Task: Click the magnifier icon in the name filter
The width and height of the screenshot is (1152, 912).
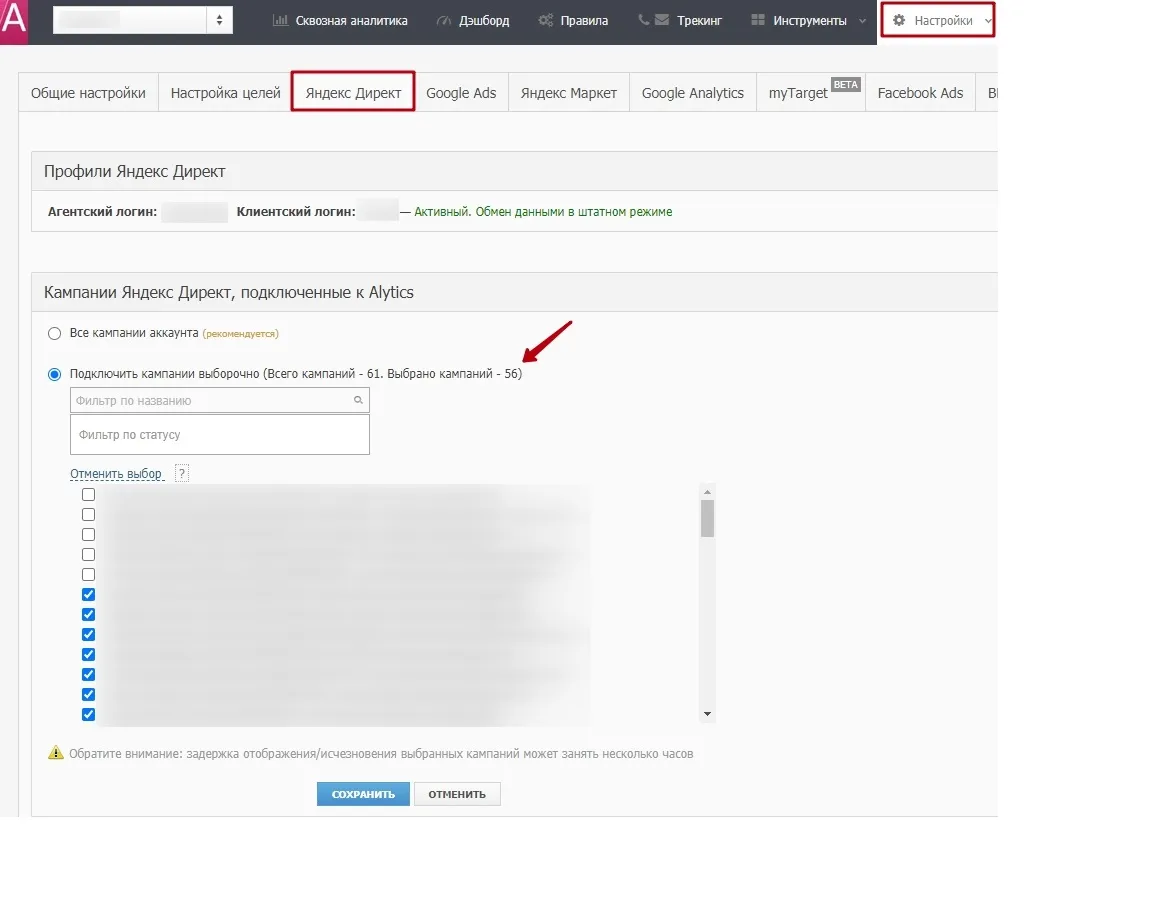Action: (359, 401)
